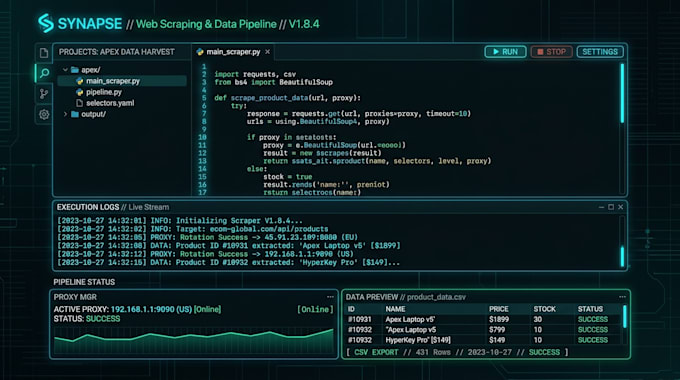Image resolution: width=680 pixels, height=380 pixels.
Task: Click the active proxy address 192.168.1.1:9090 (US)
Action: coord(151,309)
